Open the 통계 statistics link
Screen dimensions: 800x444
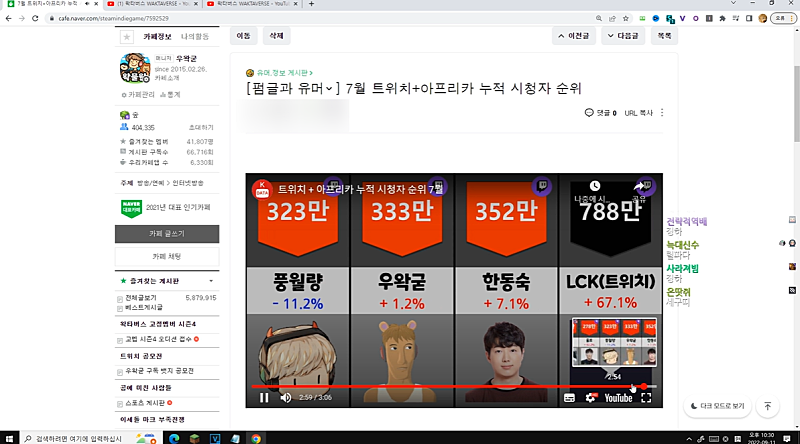point(170,95)
